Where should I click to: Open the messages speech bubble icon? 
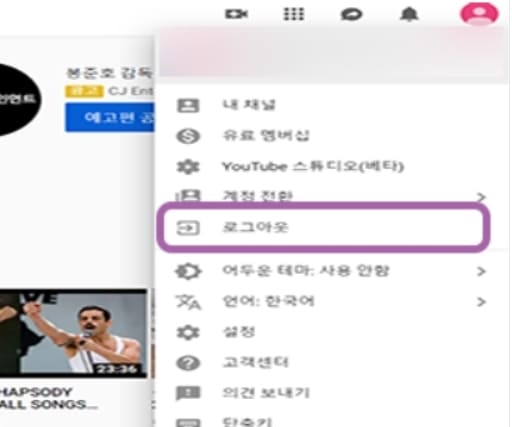pos(351,15)
